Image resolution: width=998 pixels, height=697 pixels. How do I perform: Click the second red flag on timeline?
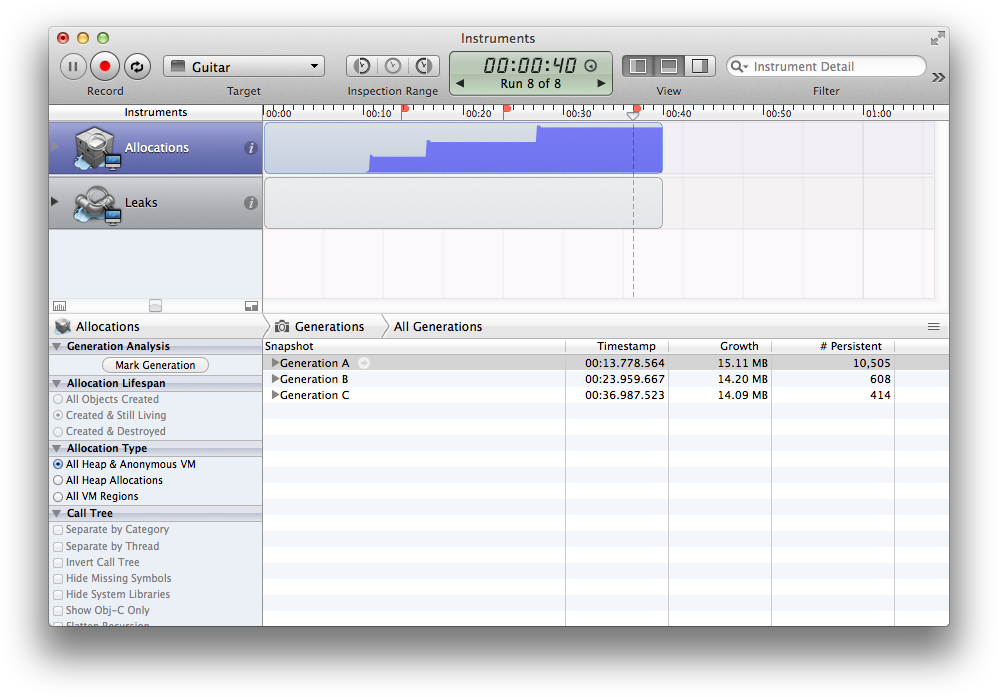(x=507, y=111)
